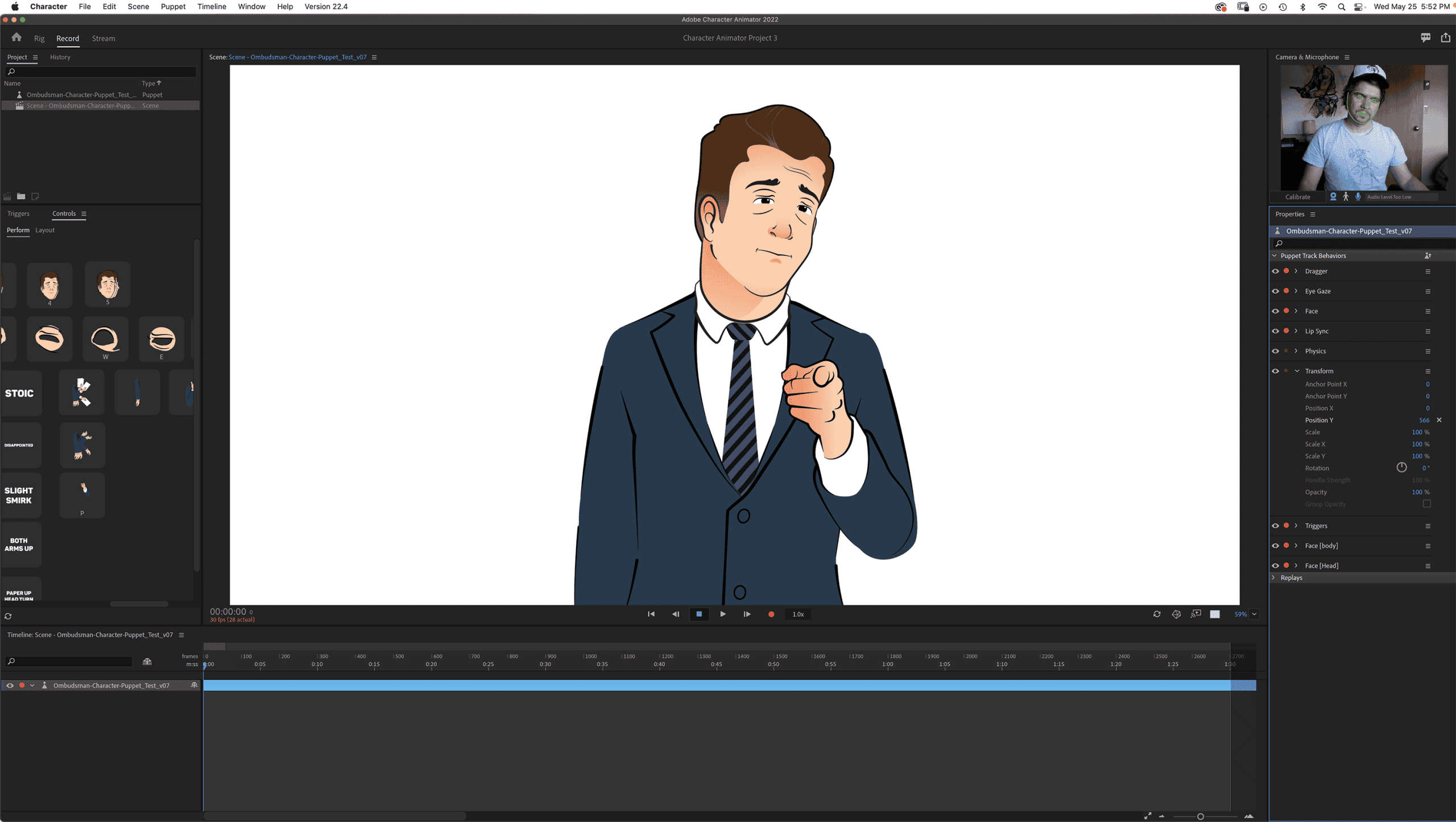1456x822 pixels.
Task: Adjust the timeline zoom slider
Action: (x=1200, y=816)
